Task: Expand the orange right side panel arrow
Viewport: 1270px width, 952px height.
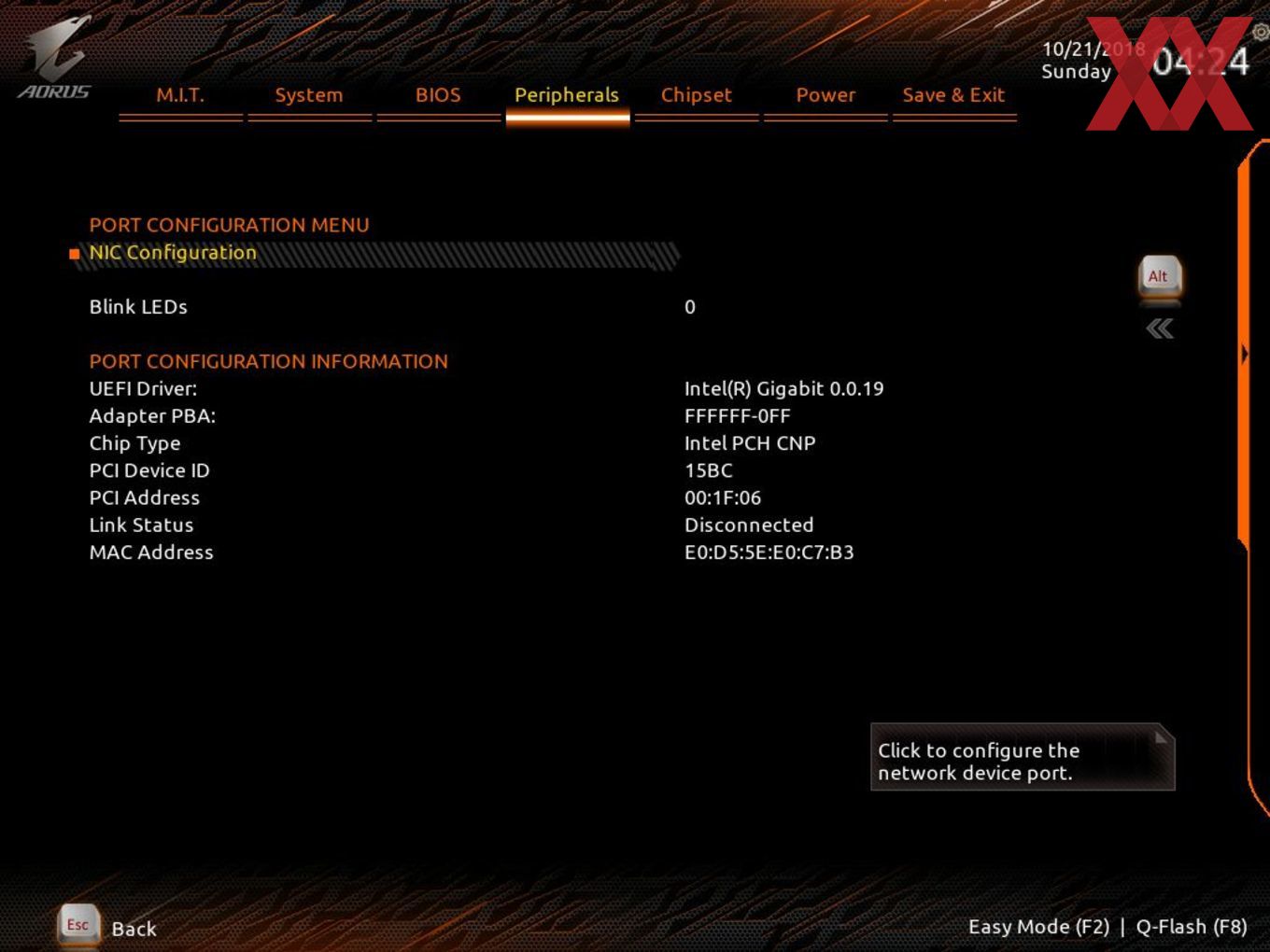Action: (x=1245, y=355)
